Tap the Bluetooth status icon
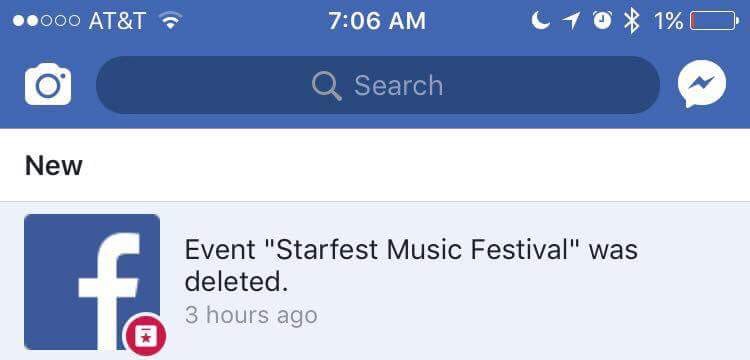750x360 pixels. pyautogui.click(x=632, y=21)
